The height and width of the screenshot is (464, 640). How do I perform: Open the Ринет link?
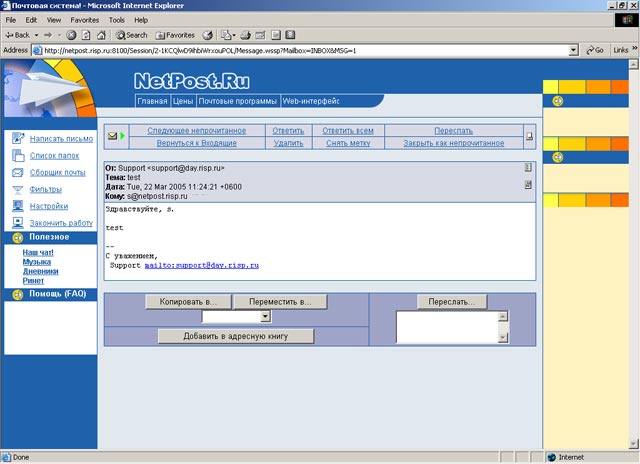[33, 281]
